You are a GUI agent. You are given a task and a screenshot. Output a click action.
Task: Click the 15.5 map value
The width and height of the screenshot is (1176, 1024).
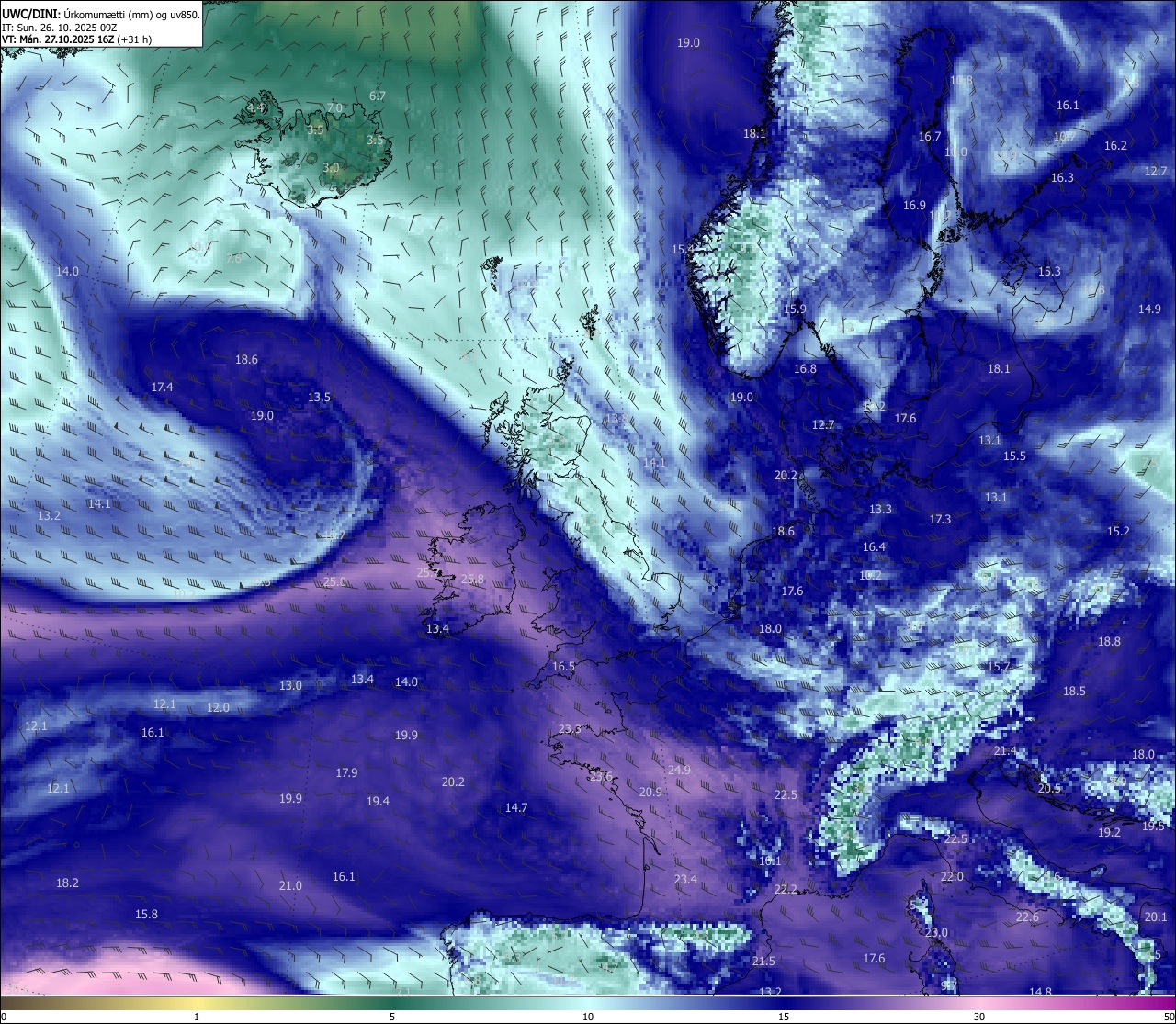tap(1014, 456)
